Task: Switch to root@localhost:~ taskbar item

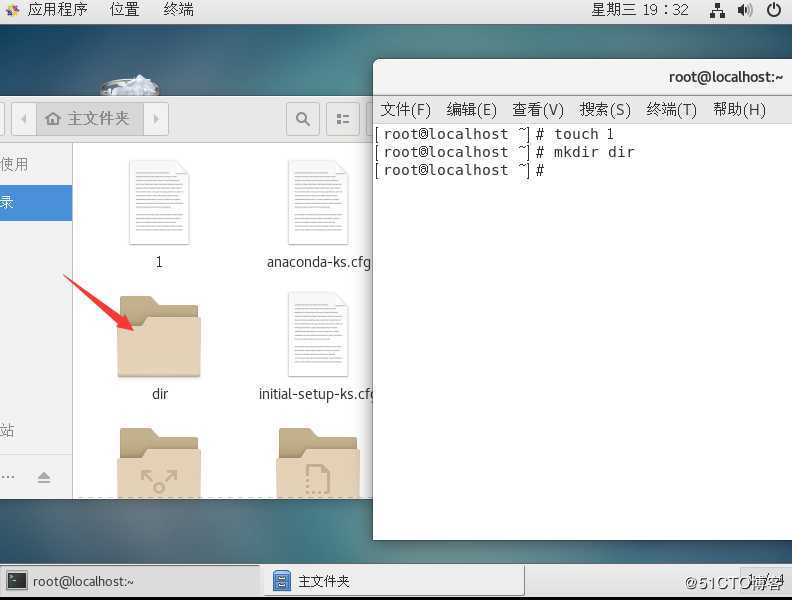Action: [130, 581]
